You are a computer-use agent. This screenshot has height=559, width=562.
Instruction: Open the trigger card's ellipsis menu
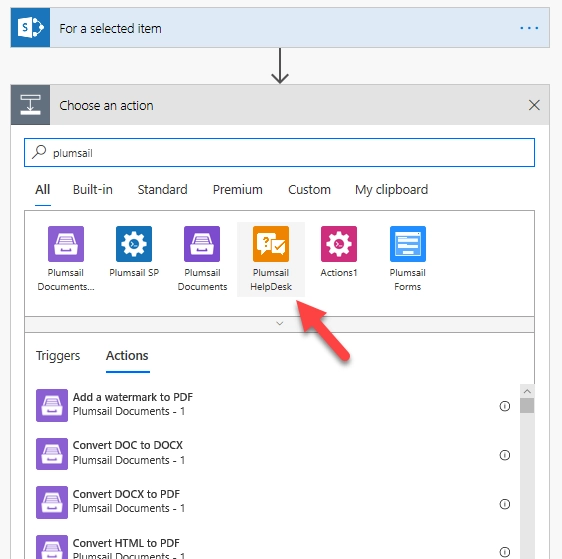pos(529,28)
